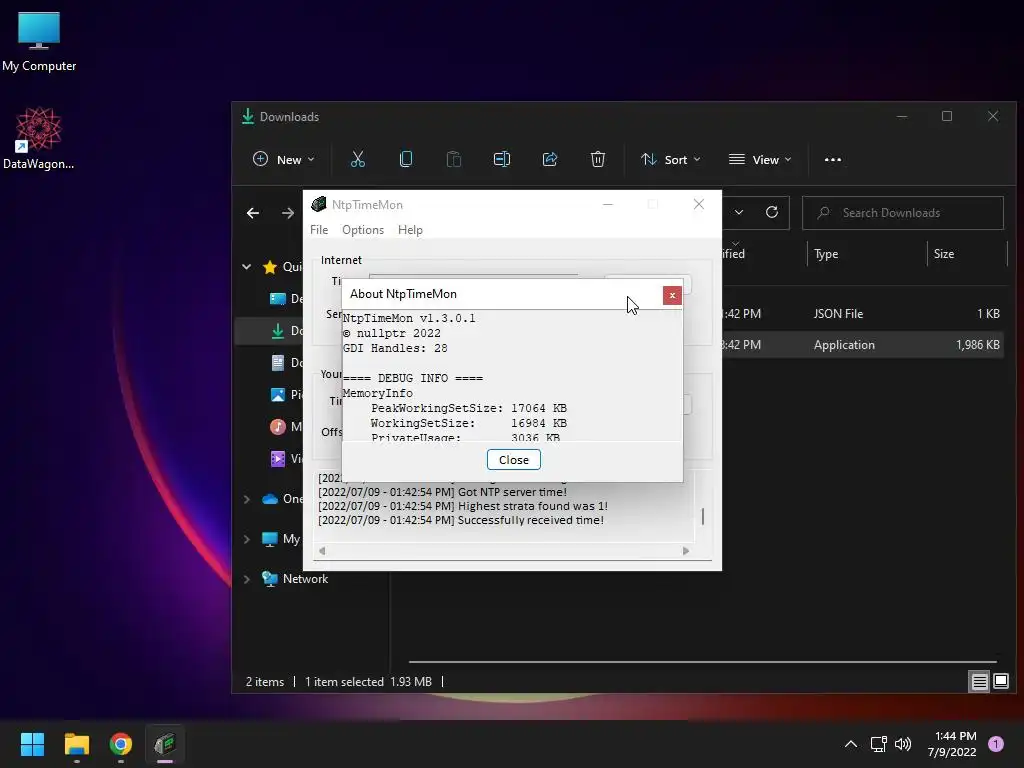Switch to large thumbnails view icon

click(1000, 682)
